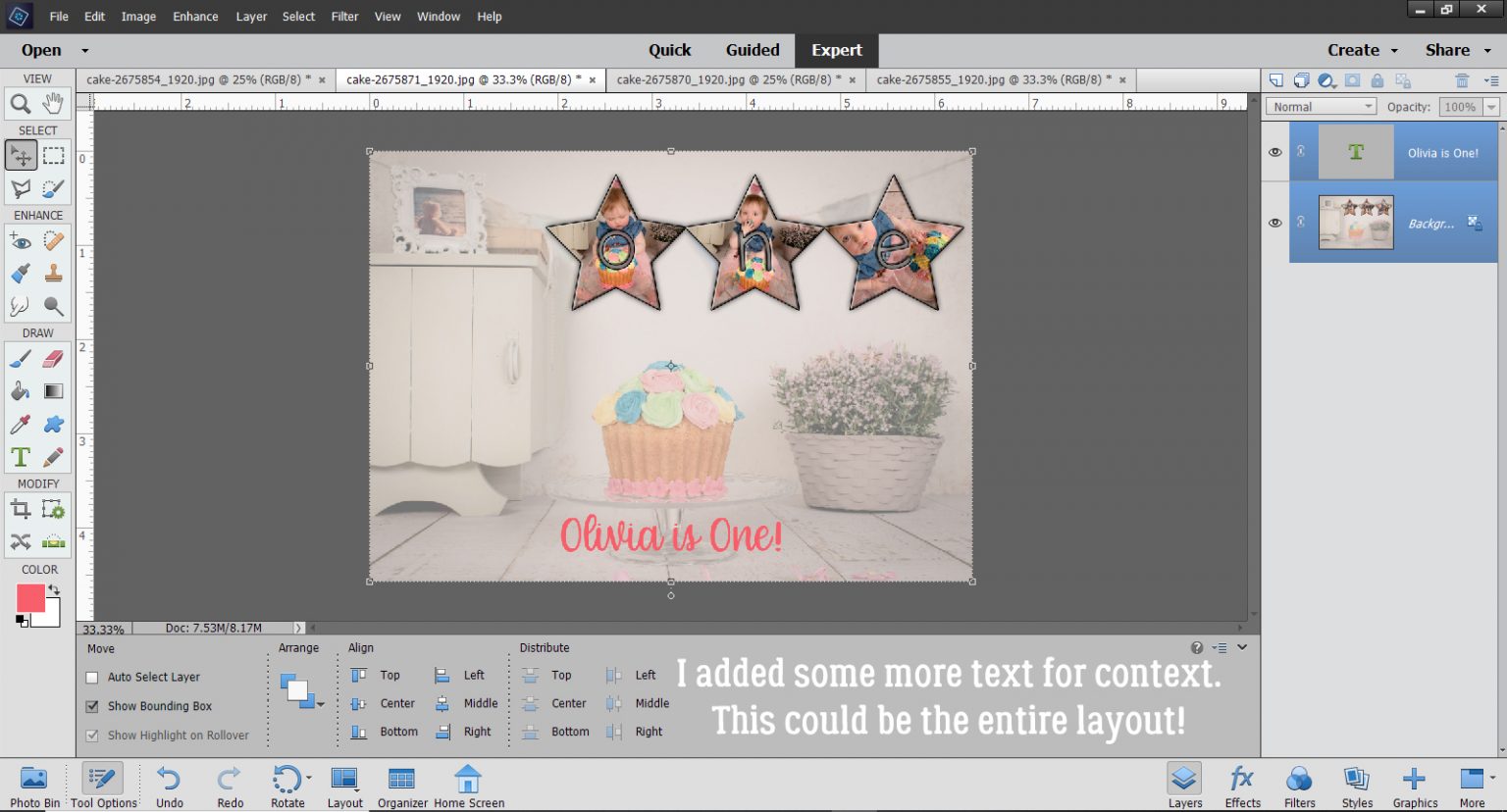
Task: Switch to the Quick editing mode tab
Action: 670,50
